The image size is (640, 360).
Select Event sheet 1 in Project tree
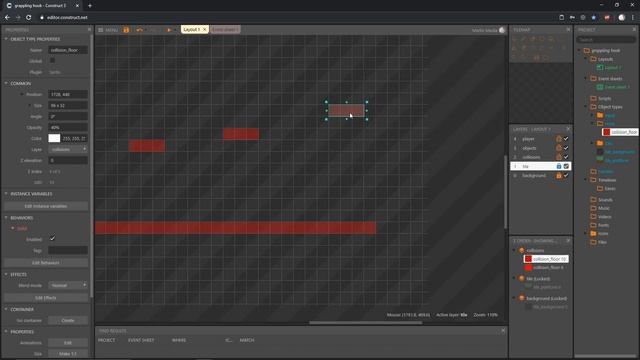click(x=613, y=87)
